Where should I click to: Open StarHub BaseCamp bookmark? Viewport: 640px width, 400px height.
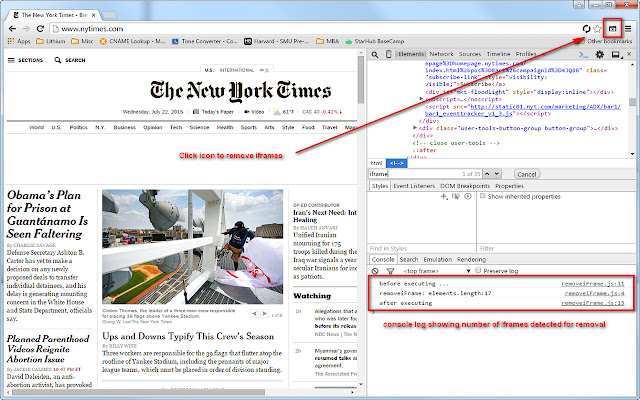(x=375, y=41)
